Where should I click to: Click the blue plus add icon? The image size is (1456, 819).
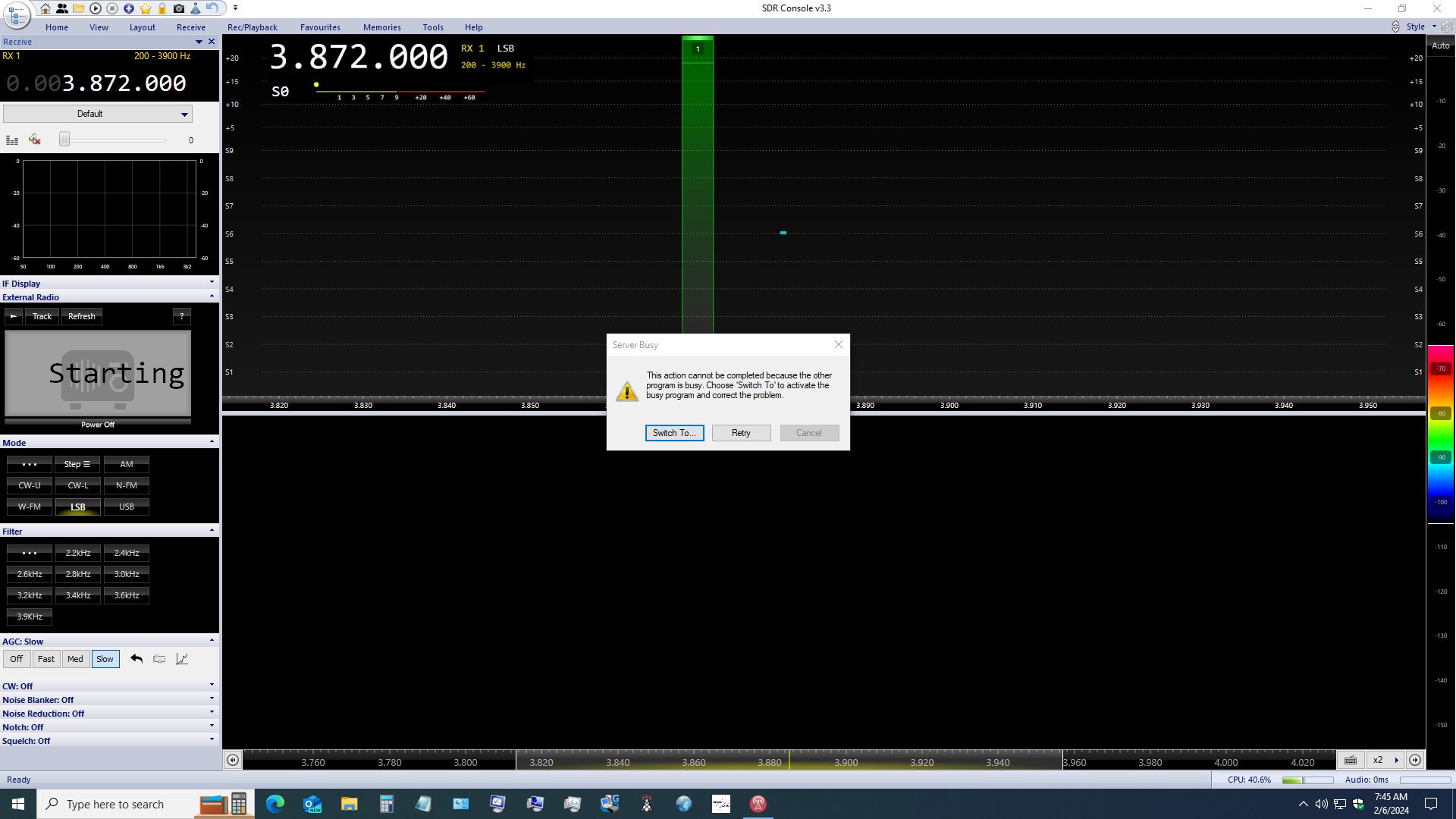click(x=129, y=8)
